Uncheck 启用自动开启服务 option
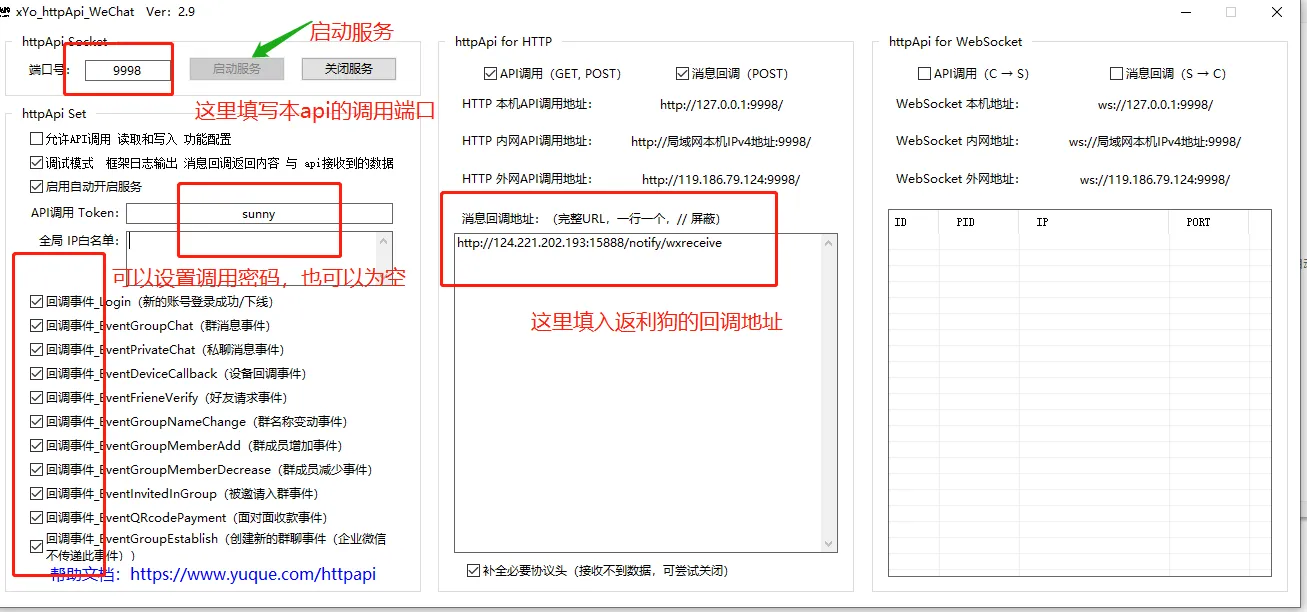Image resolution: width=1307 pixels, height=612 pixels. coord(37,186)
